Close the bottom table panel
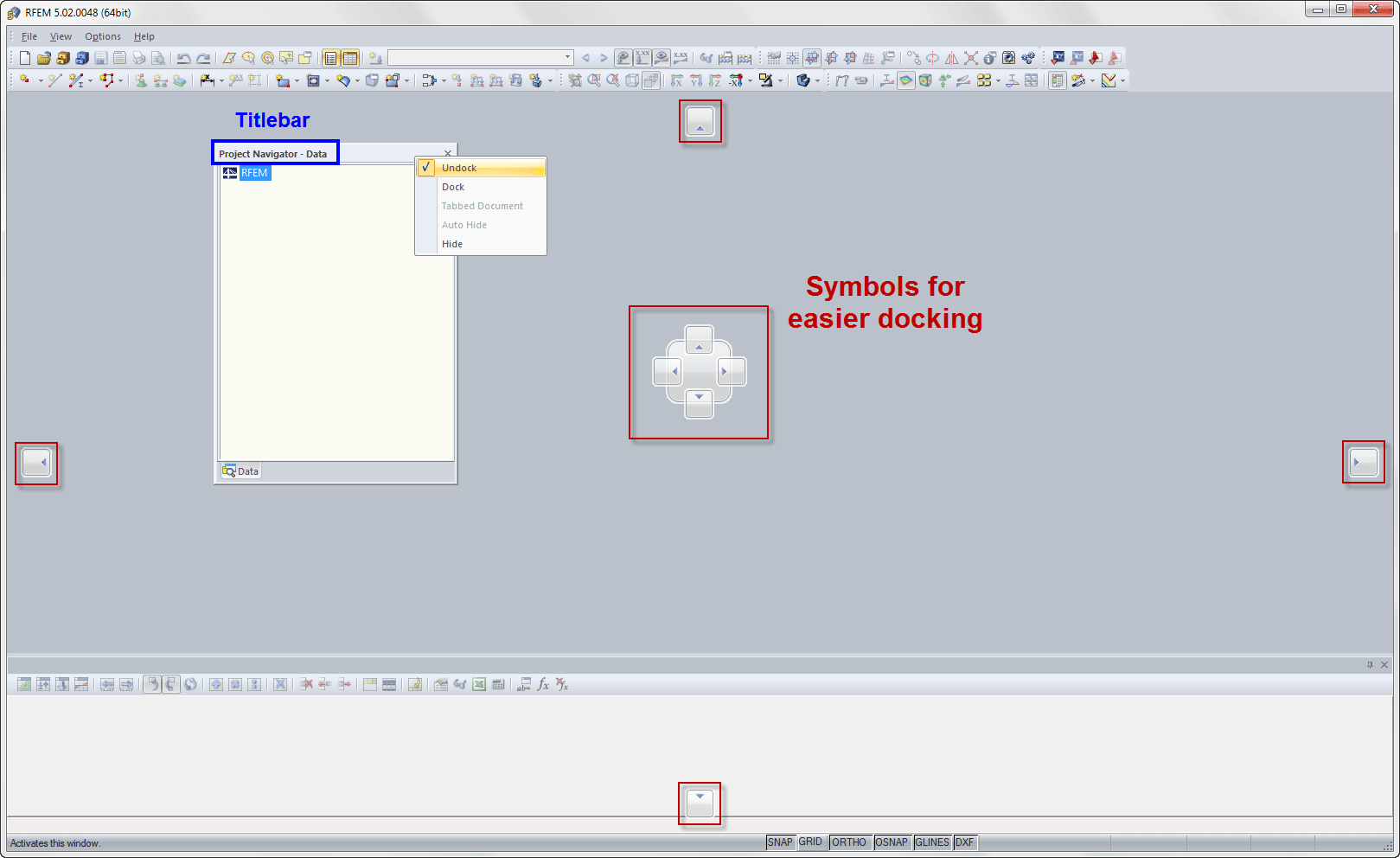The width and height of the screenshot is (1400, 858). pos(1384,664)
